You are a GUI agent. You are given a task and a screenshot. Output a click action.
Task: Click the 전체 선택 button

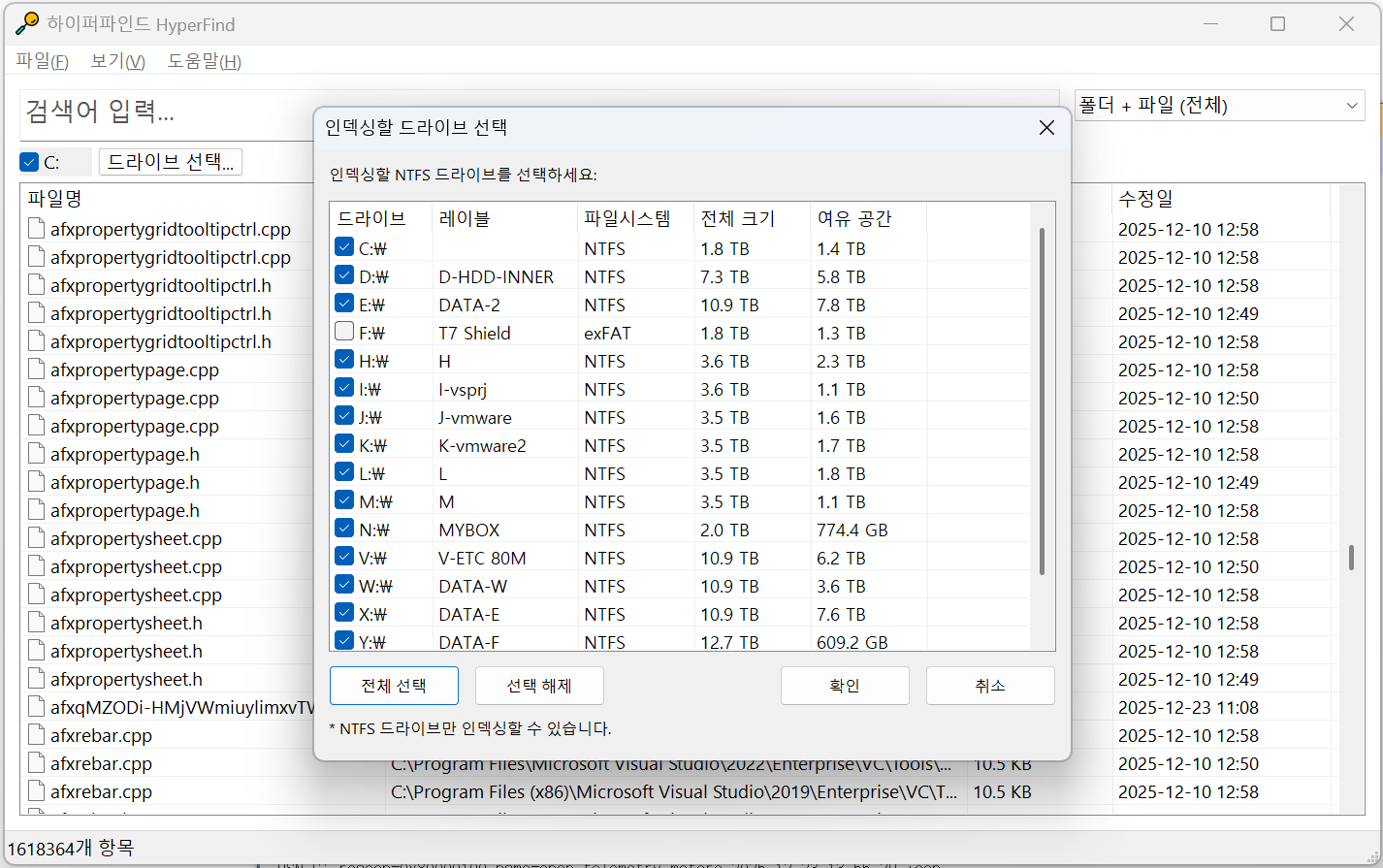pyautogui.click(x=394, y=686)
